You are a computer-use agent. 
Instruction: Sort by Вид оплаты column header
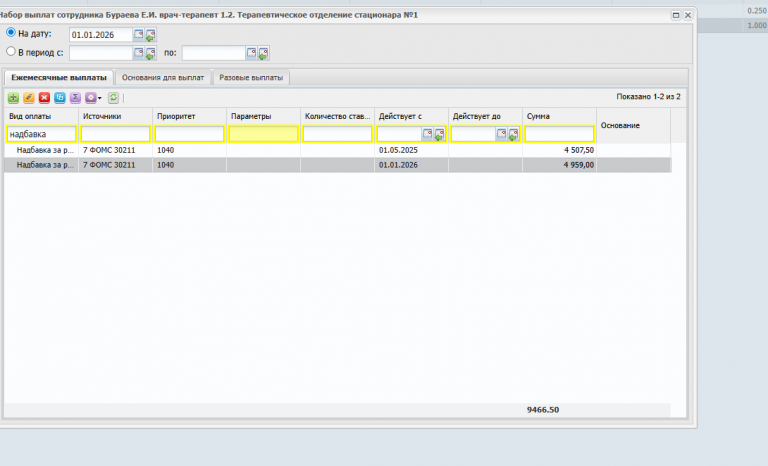point(42,117)
